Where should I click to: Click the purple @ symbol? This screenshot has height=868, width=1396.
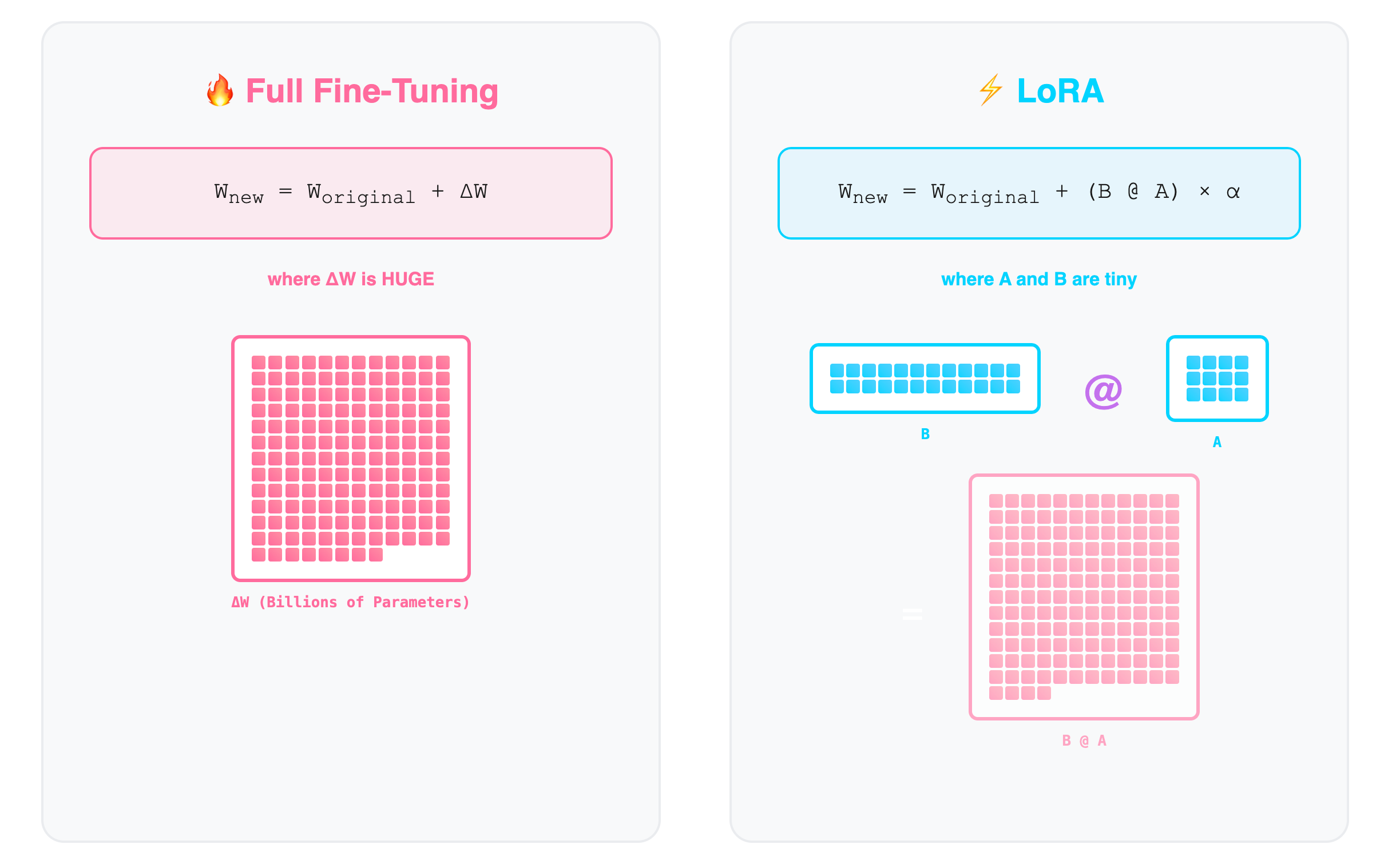click(x=1103, y=392)
